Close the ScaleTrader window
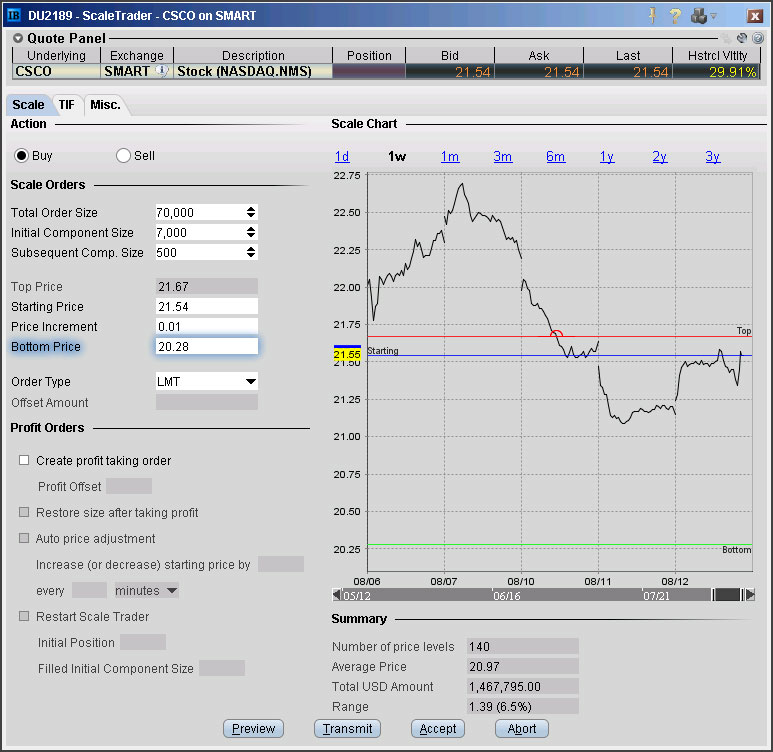This screenshot has width=773, height=752. pyautogui.click(x=754, y=16)
